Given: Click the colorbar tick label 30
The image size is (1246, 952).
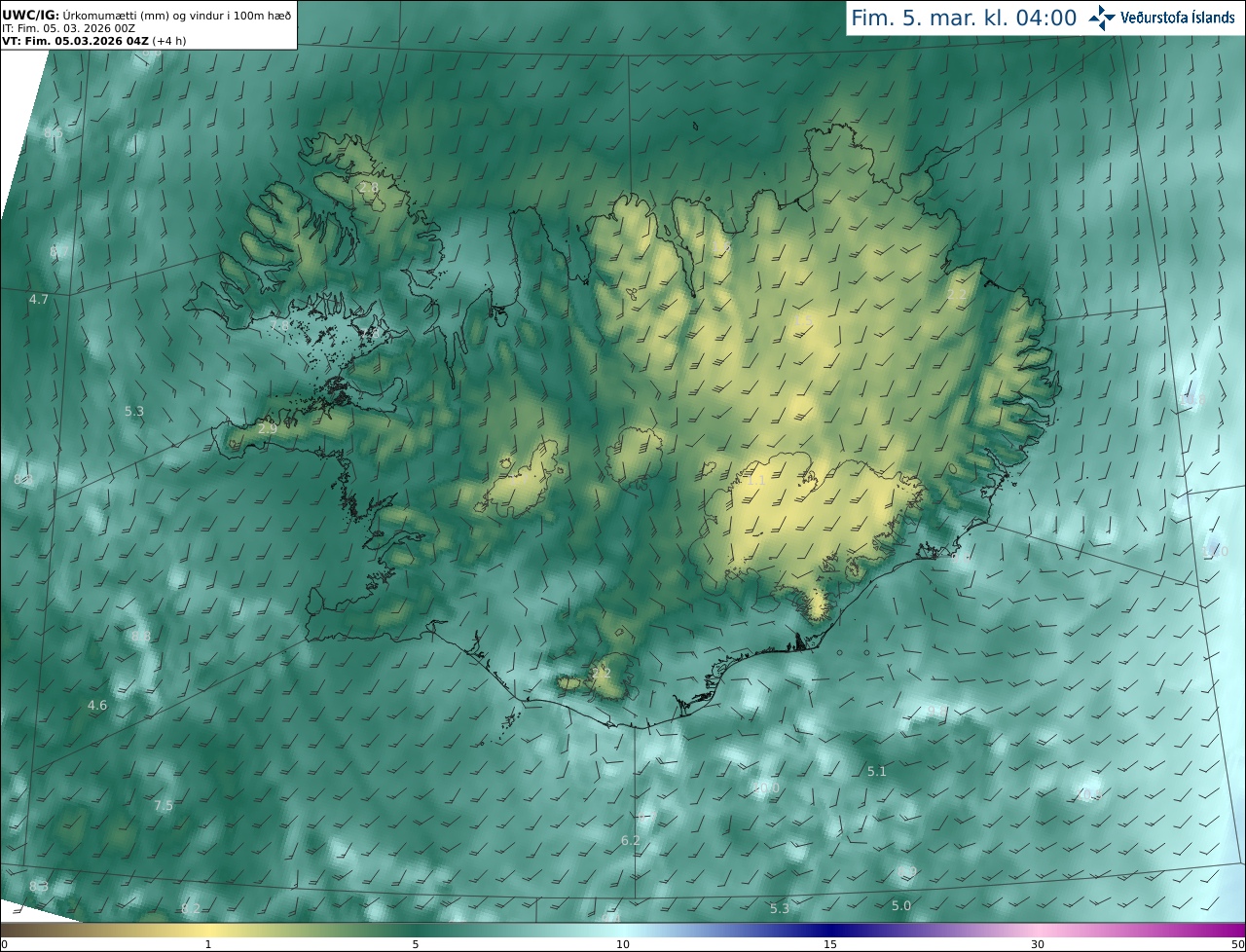Looking at the screenshot, I should (1038, 944).
